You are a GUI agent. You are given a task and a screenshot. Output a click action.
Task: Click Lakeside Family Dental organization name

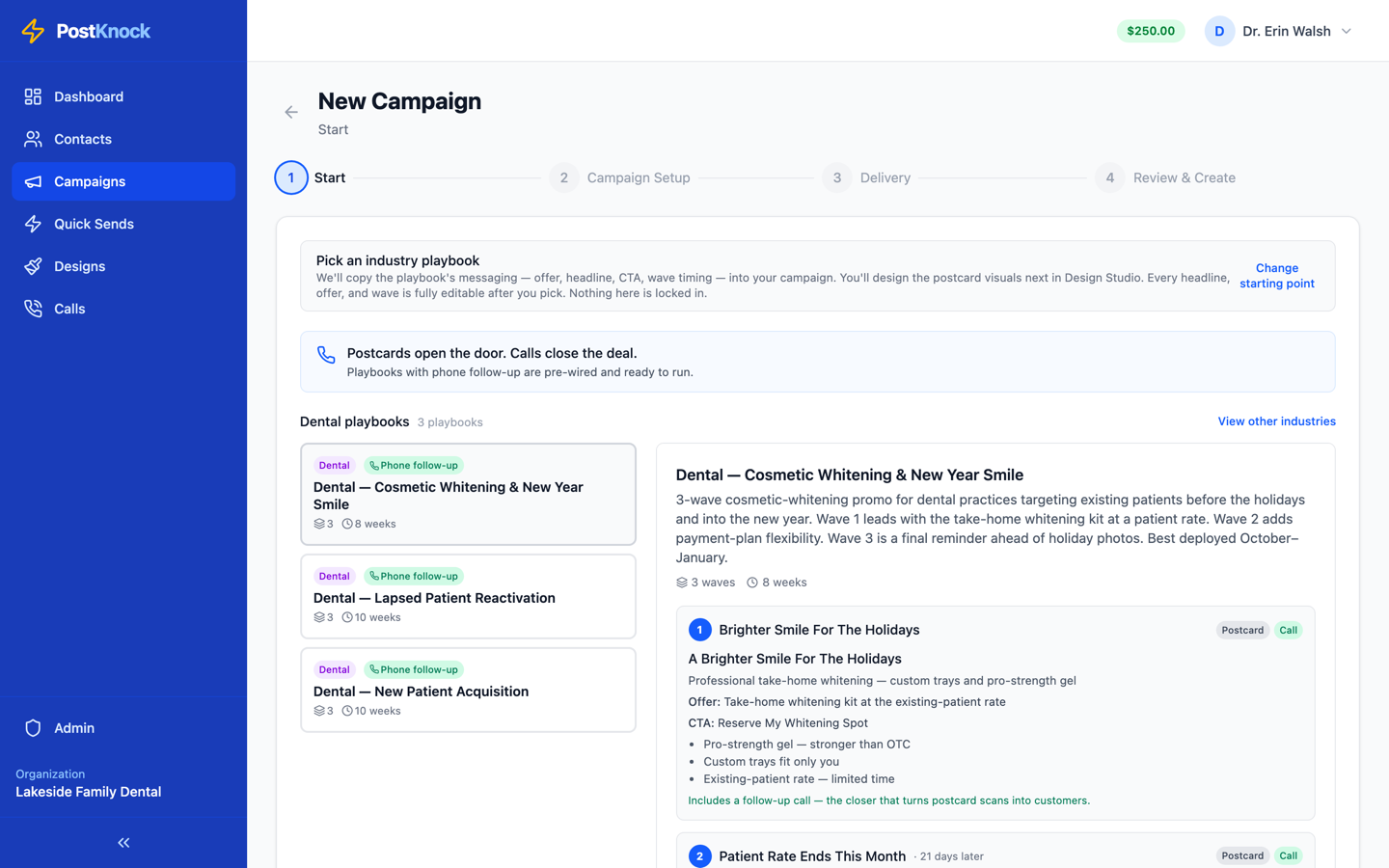click(89, 792)
